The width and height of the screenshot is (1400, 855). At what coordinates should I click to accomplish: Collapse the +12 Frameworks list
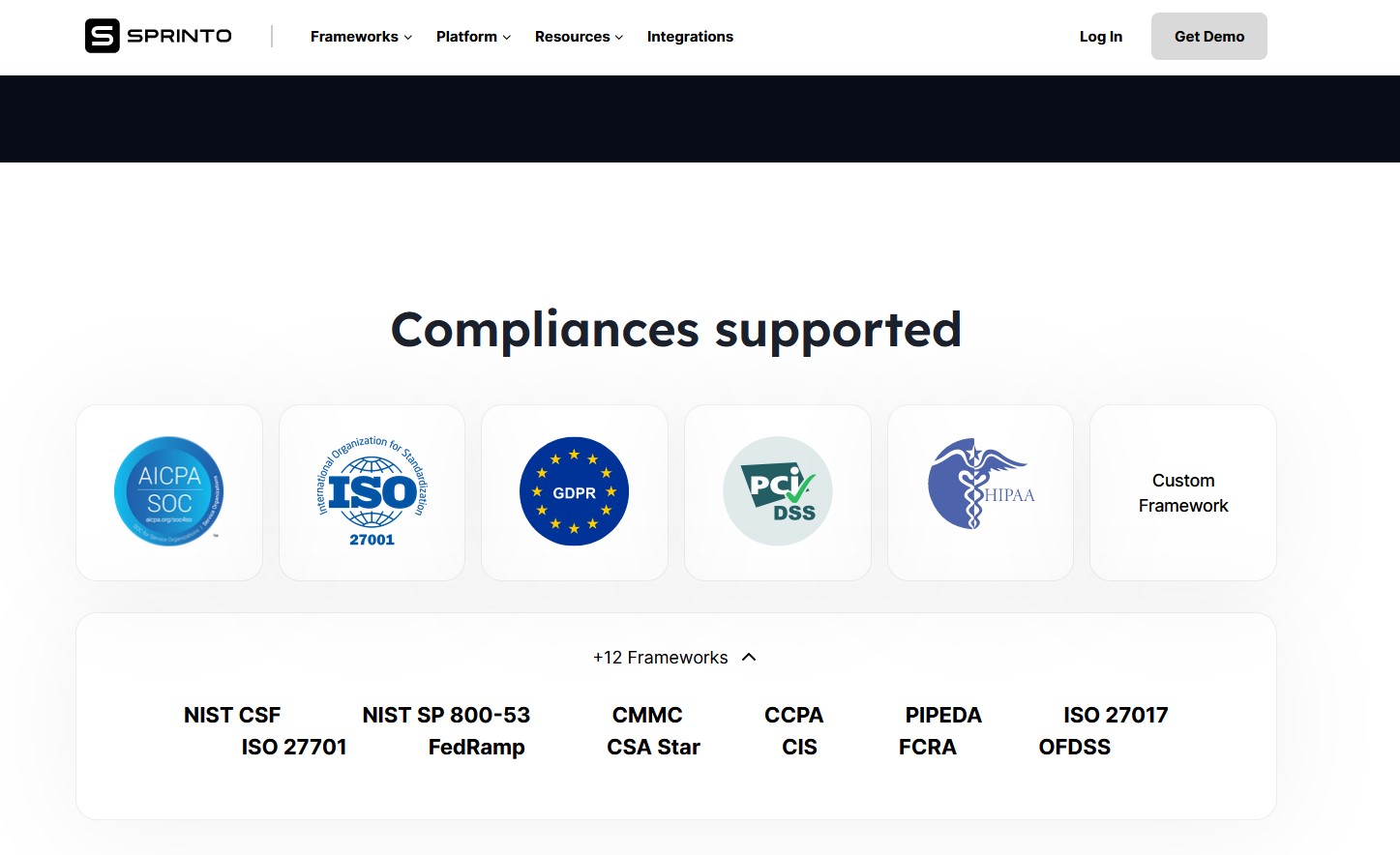[675, 658]
